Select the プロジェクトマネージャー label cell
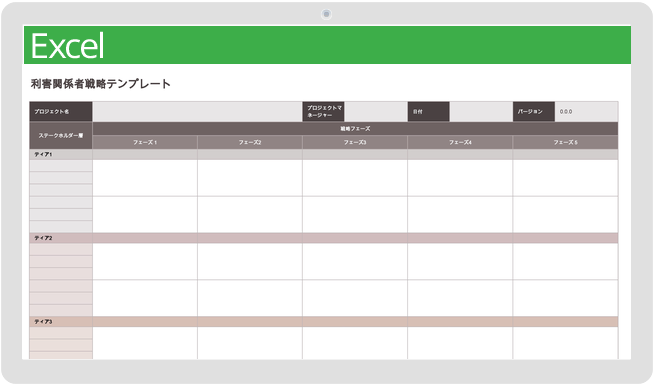Image resolution: width=654 pixels, height=385 pixels. 323,112
